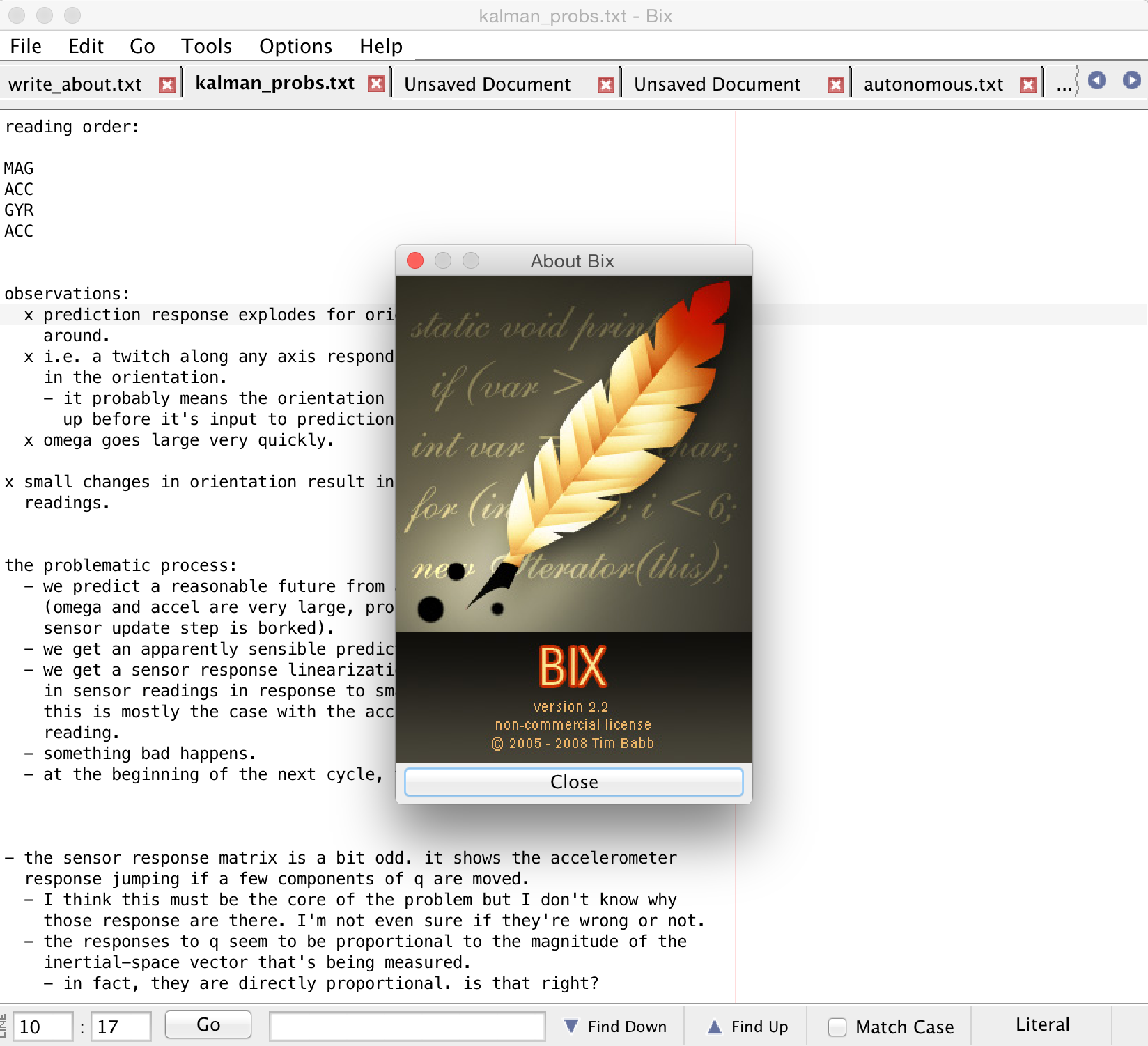Focus the line number field showing 10
Image resolution: width=1148 pixels, height=1046 pixels.
click(43, 1027)
